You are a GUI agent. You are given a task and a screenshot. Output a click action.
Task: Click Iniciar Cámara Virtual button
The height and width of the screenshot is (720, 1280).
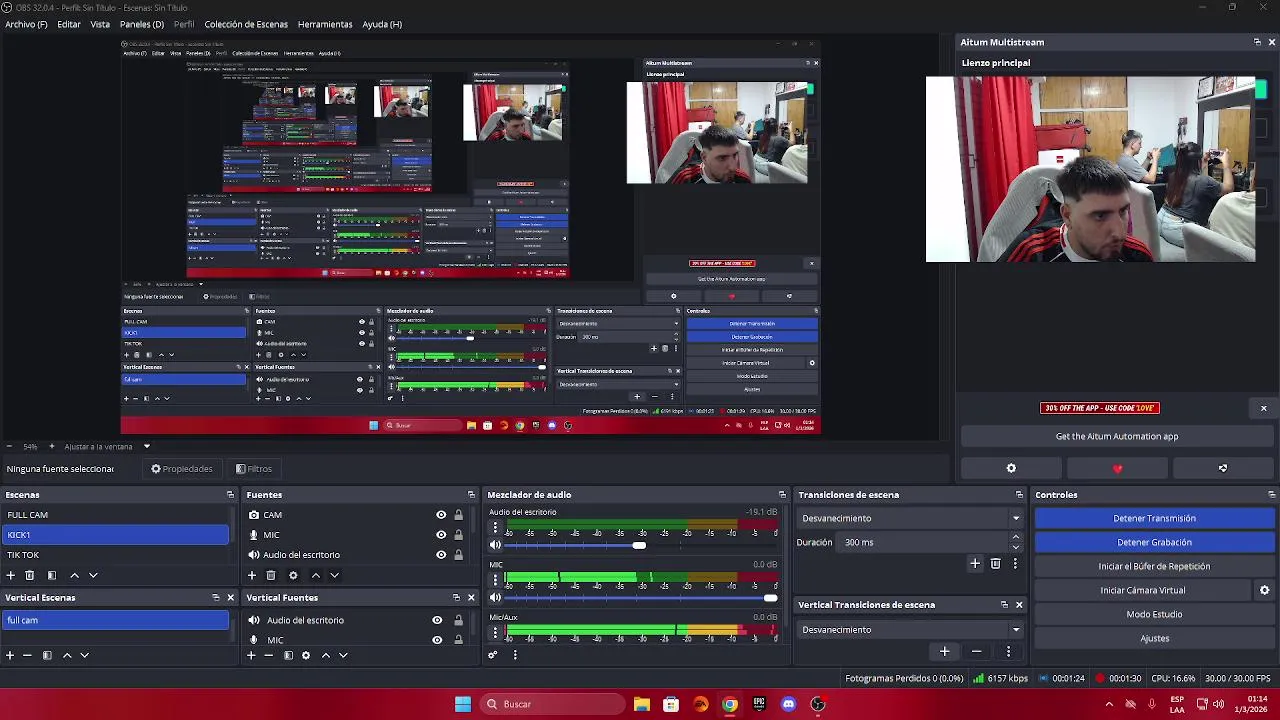(x=1143, y=590)
